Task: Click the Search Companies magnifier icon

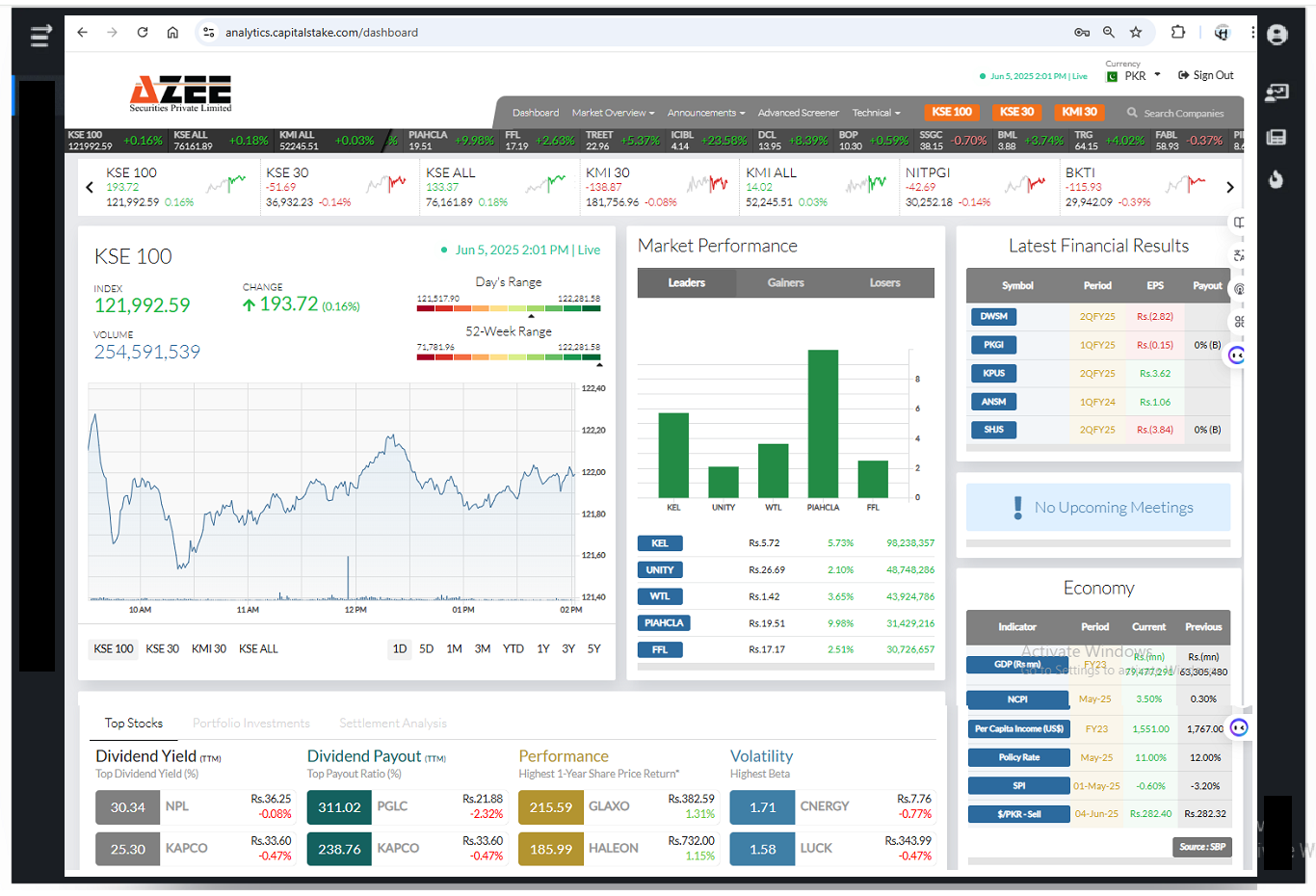Action: click(x=1132, y=113)
